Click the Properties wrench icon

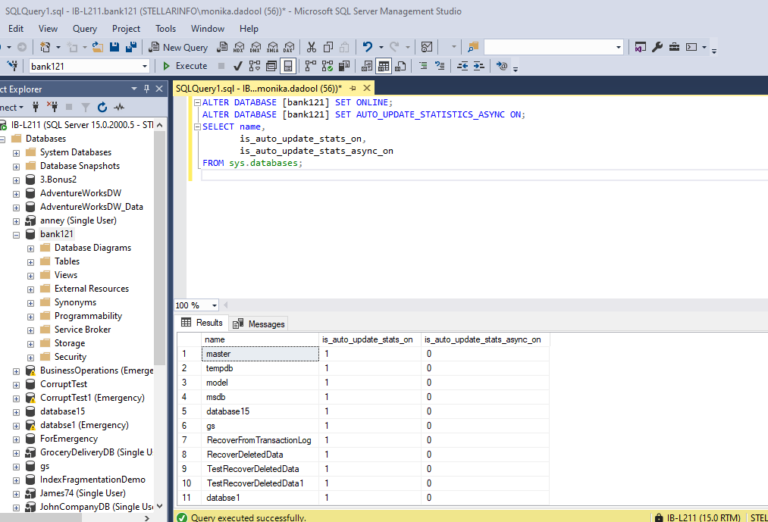point(657,47)
